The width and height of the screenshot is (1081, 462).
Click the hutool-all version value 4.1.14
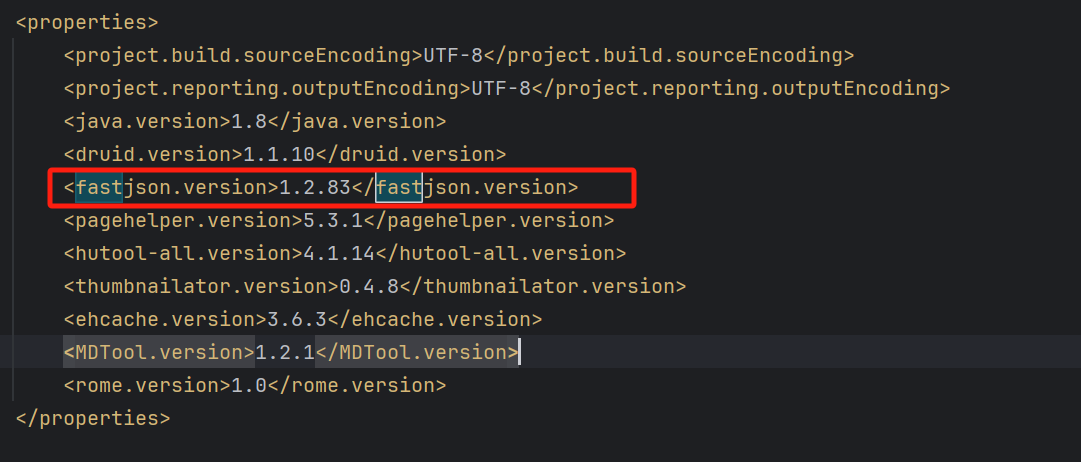[339, 253]
